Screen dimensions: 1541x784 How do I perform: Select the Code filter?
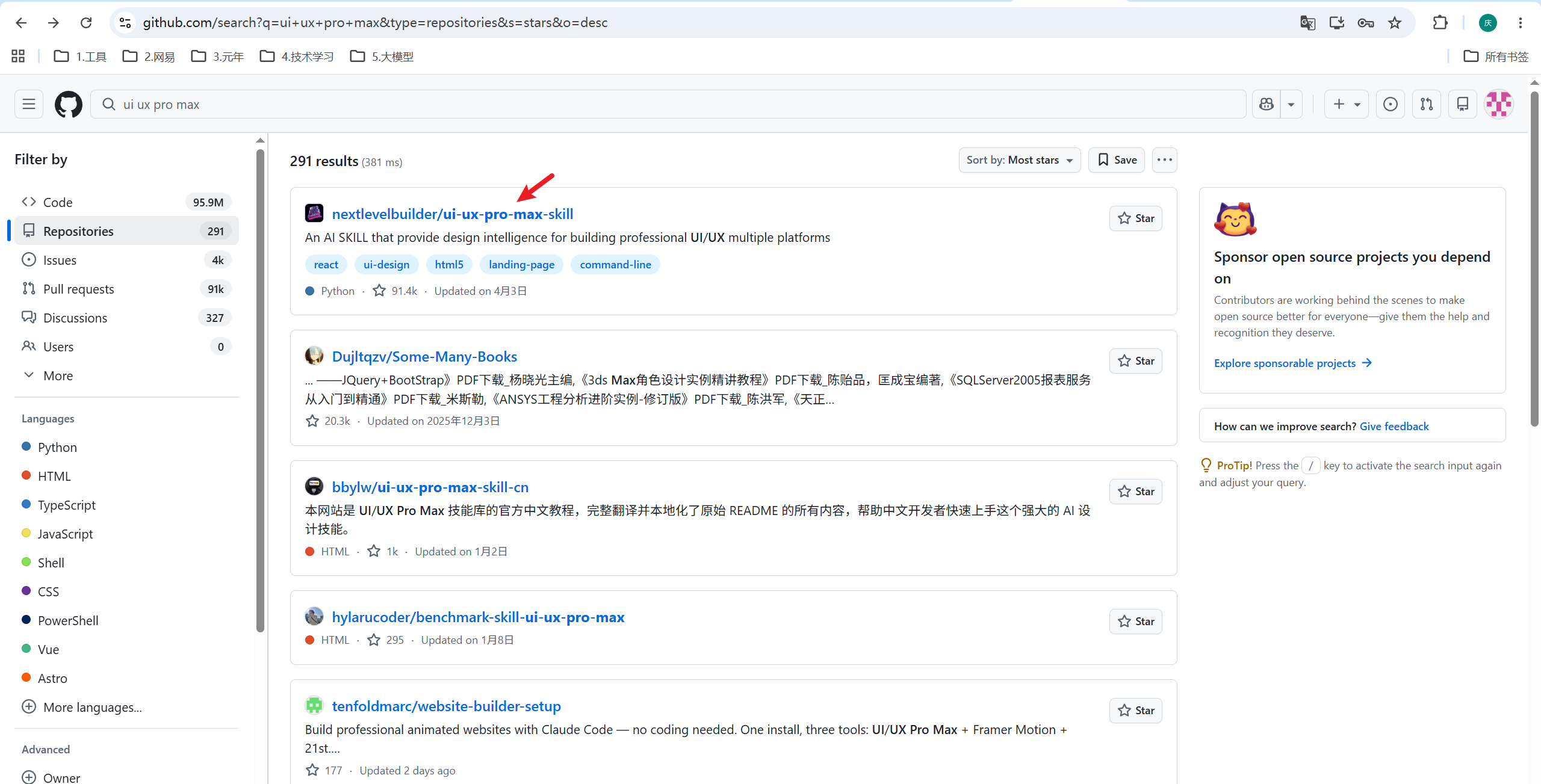tap(126, 202)
